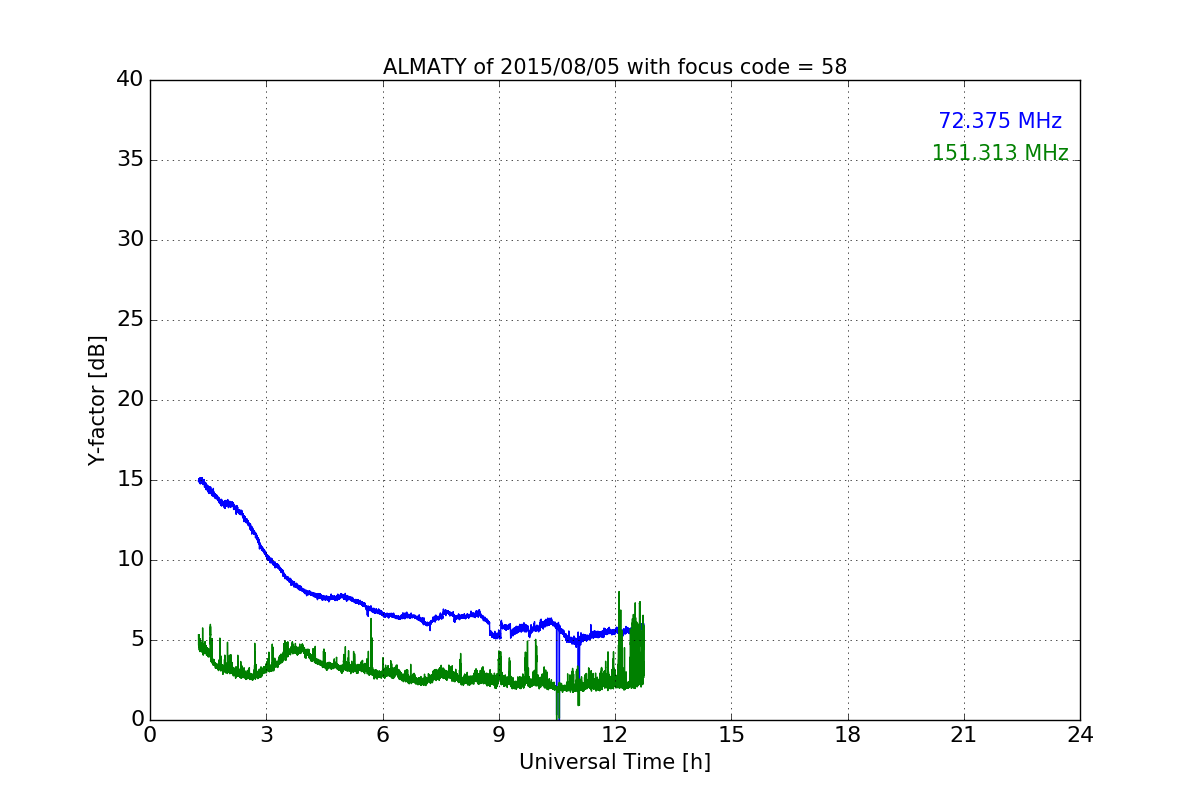Viewport: 1200px width, 800px height.
Task: Click the plot title 'ALMATY of 2015/08/05 with focus code = 58'
Action: (615, 67)
